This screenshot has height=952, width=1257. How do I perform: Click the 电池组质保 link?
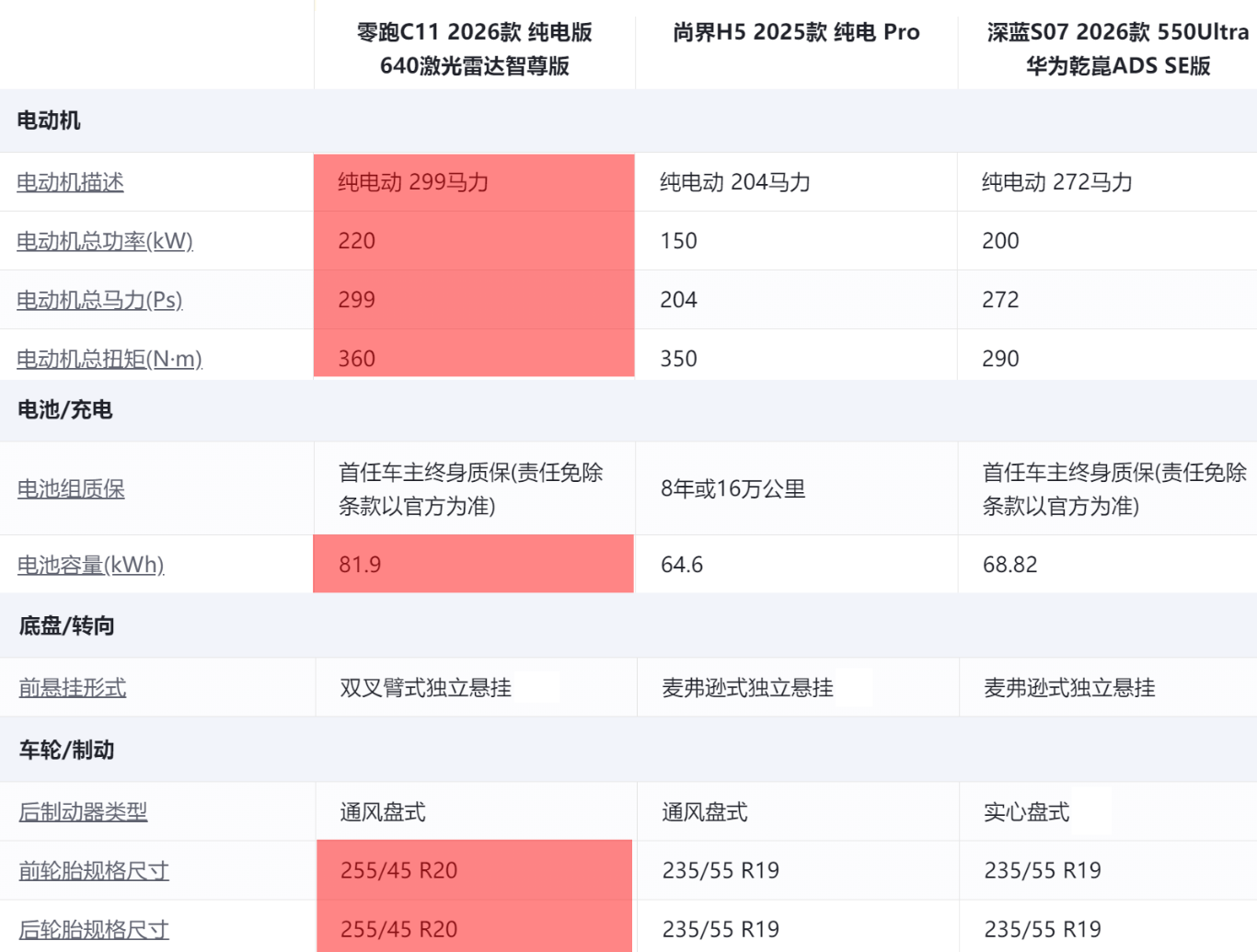[71, 488]
